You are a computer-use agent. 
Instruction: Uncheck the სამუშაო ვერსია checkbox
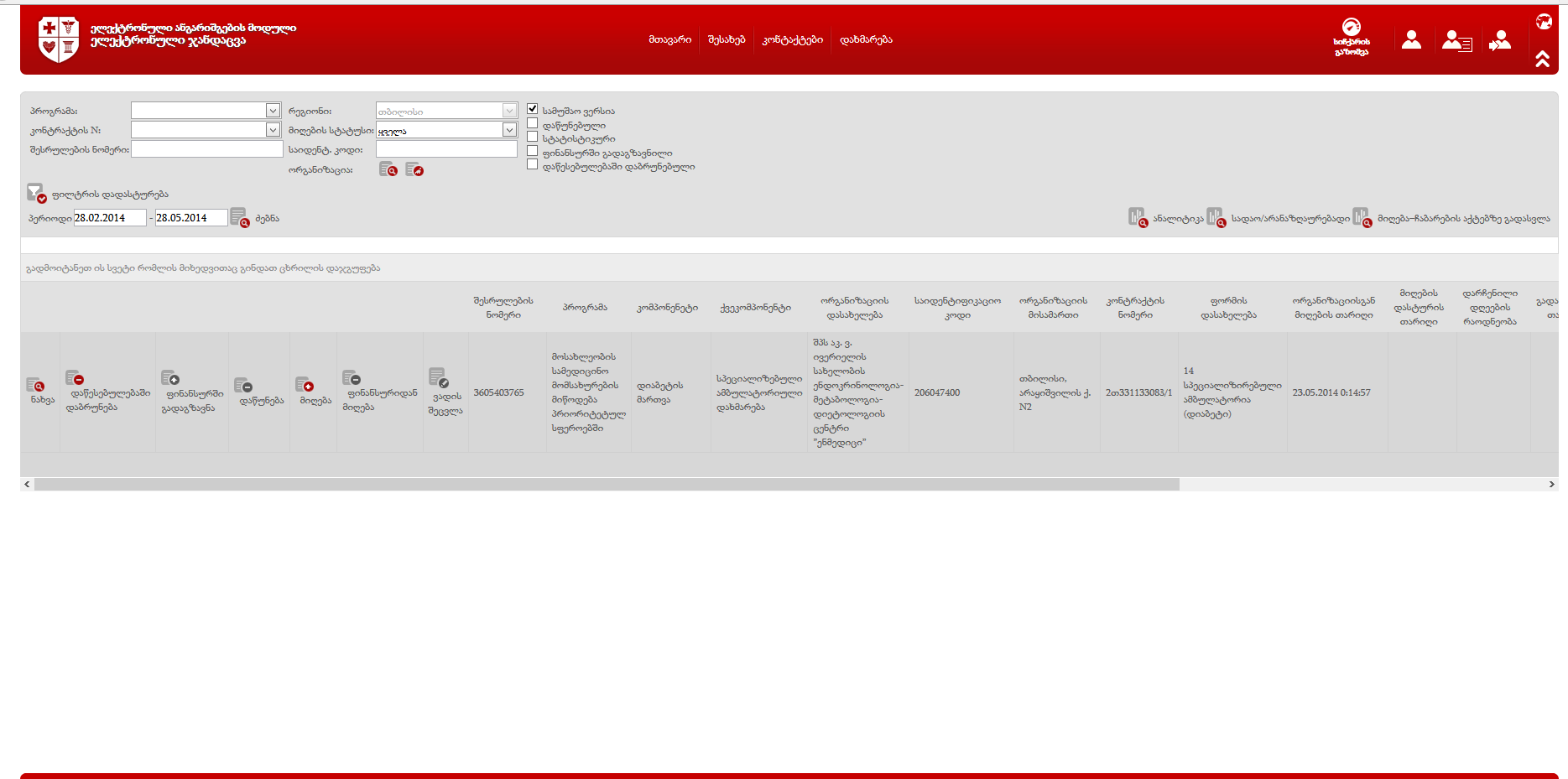tap(532, 109)
